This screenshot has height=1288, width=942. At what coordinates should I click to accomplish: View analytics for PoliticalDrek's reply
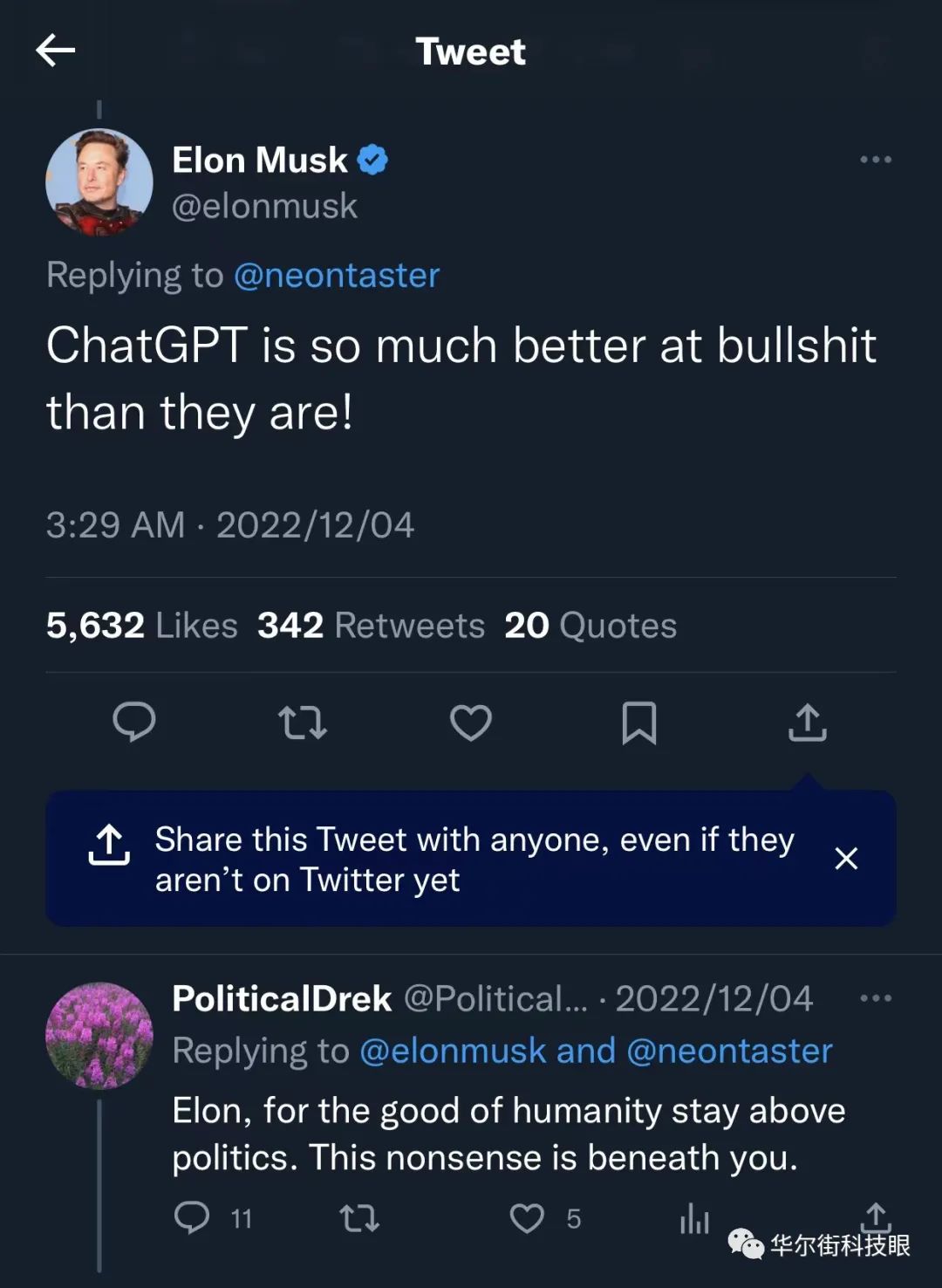click(x=694, y=1218)
